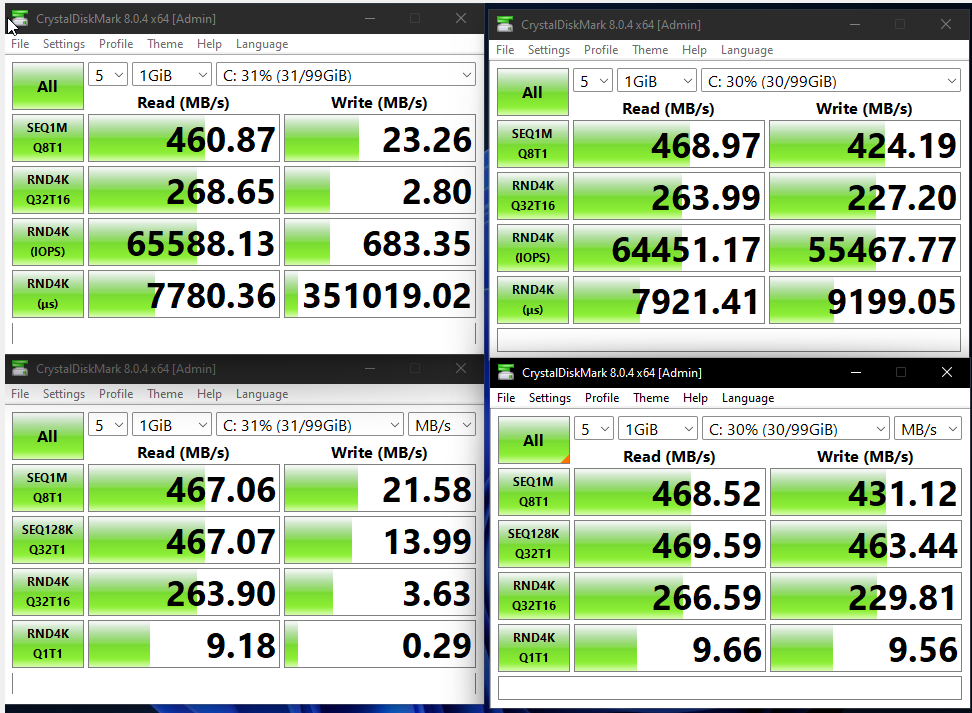Click the comment field in the top-left window
Image resolution: width=972 pixels, height=713 pixels.
coord(244,333)
